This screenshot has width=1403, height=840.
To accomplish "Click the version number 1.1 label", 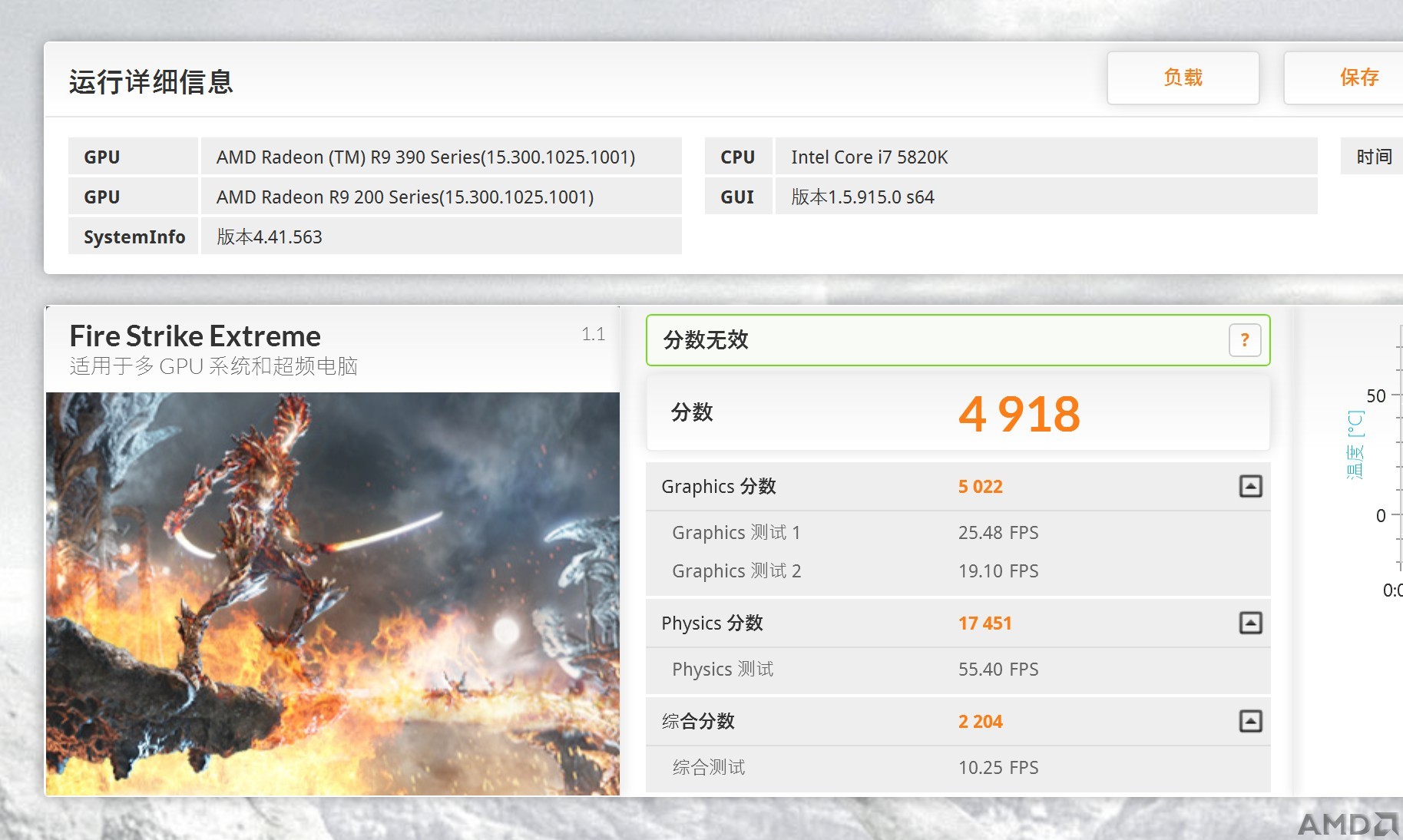I will click(x=593, y=334).
